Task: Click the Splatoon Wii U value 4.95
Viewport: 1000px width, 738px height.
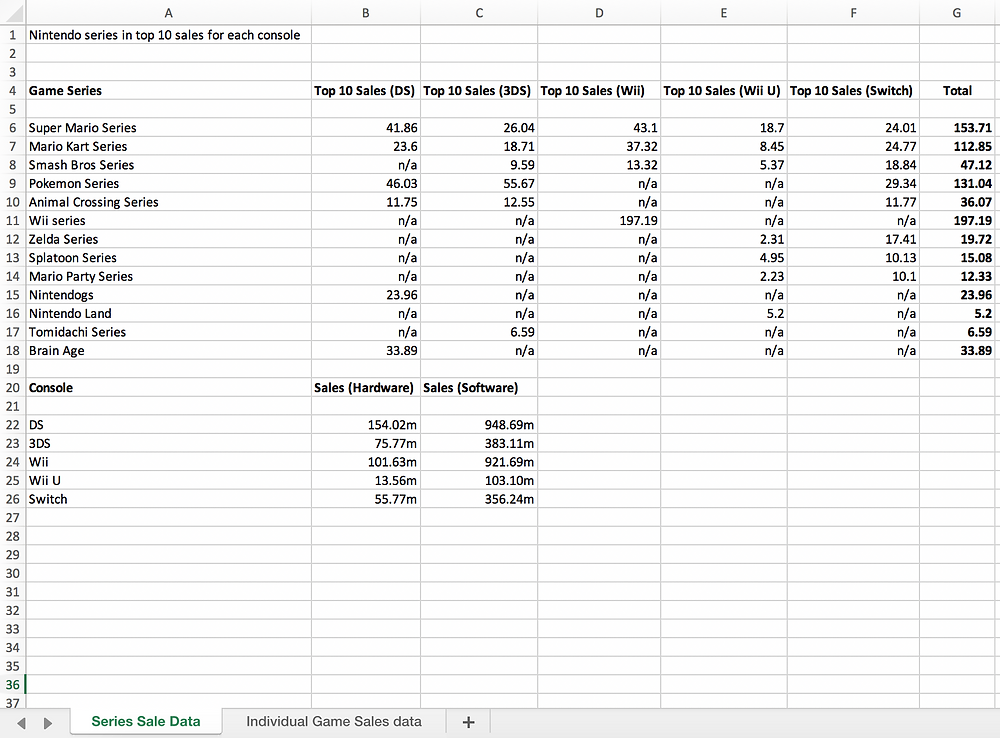Action: [724, 258]
